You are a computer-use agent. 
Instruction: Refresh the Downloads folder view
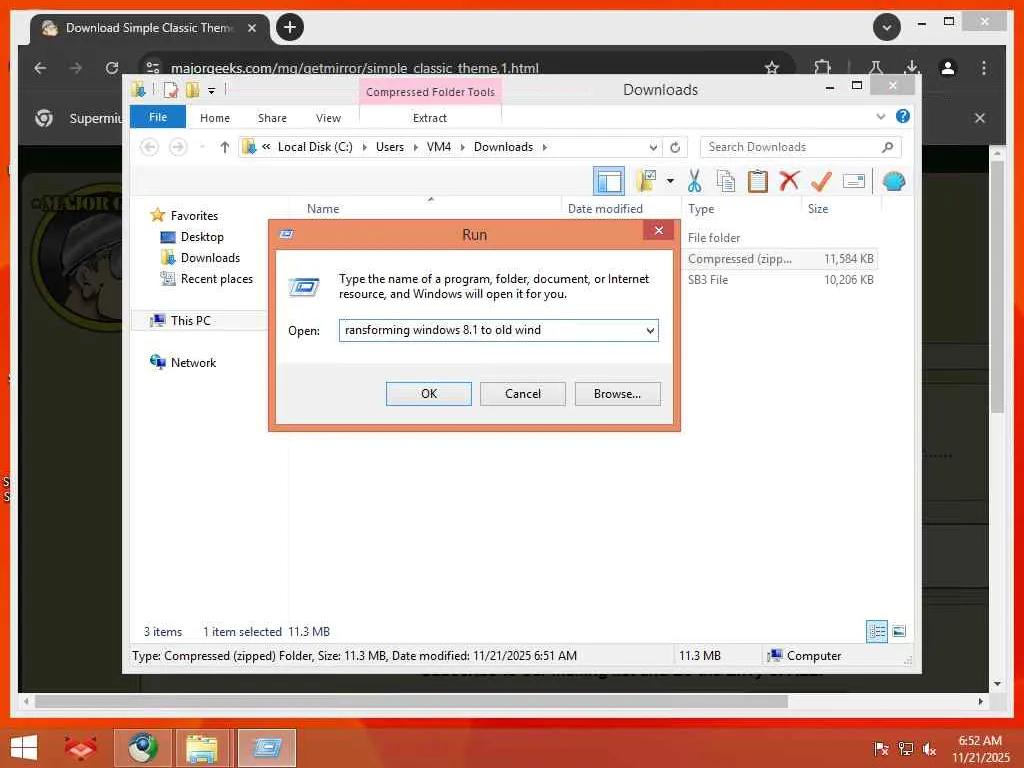coord(675,147)
